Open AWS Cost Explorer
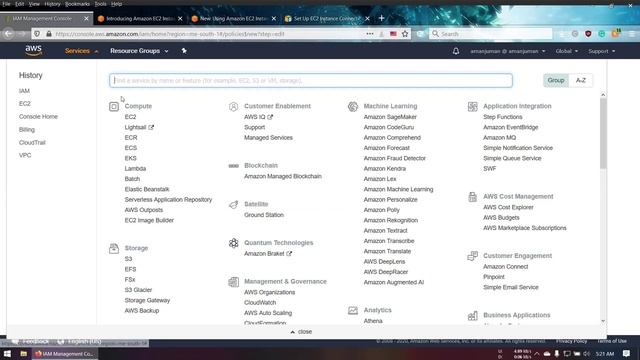 click(x=508, y=207)
